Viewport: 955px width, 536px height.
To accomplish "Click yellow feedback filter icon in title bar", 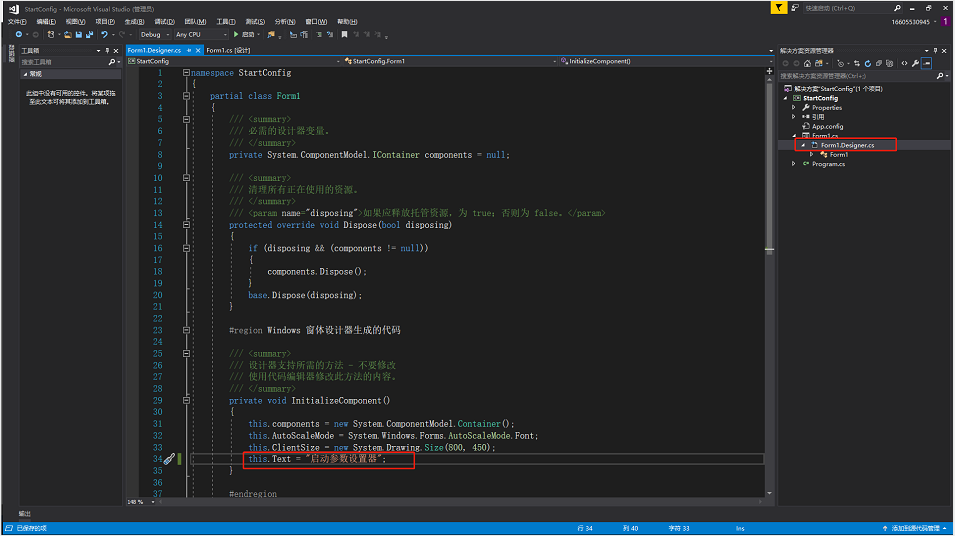I will pos(778,8).
